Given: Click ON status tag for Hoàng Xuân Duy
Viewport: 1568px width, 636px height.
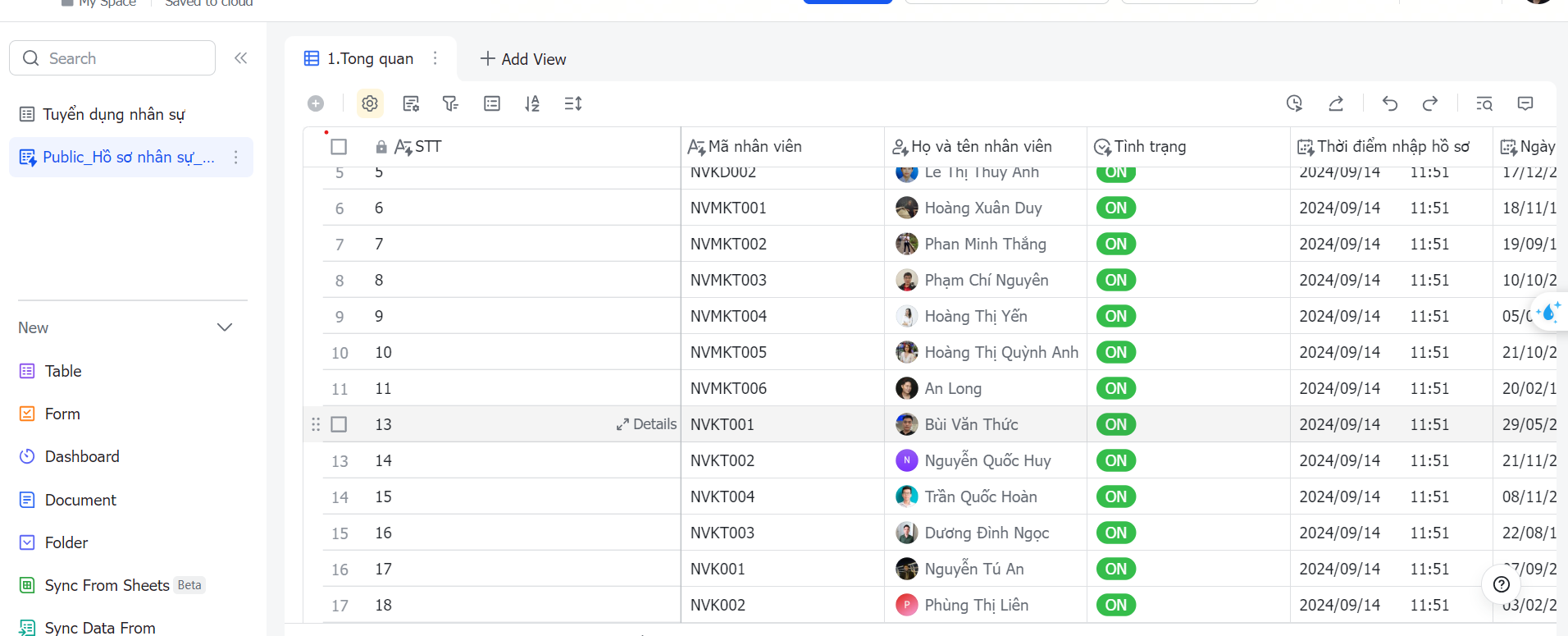Looking at the screenshot, I should point(1116,208).
